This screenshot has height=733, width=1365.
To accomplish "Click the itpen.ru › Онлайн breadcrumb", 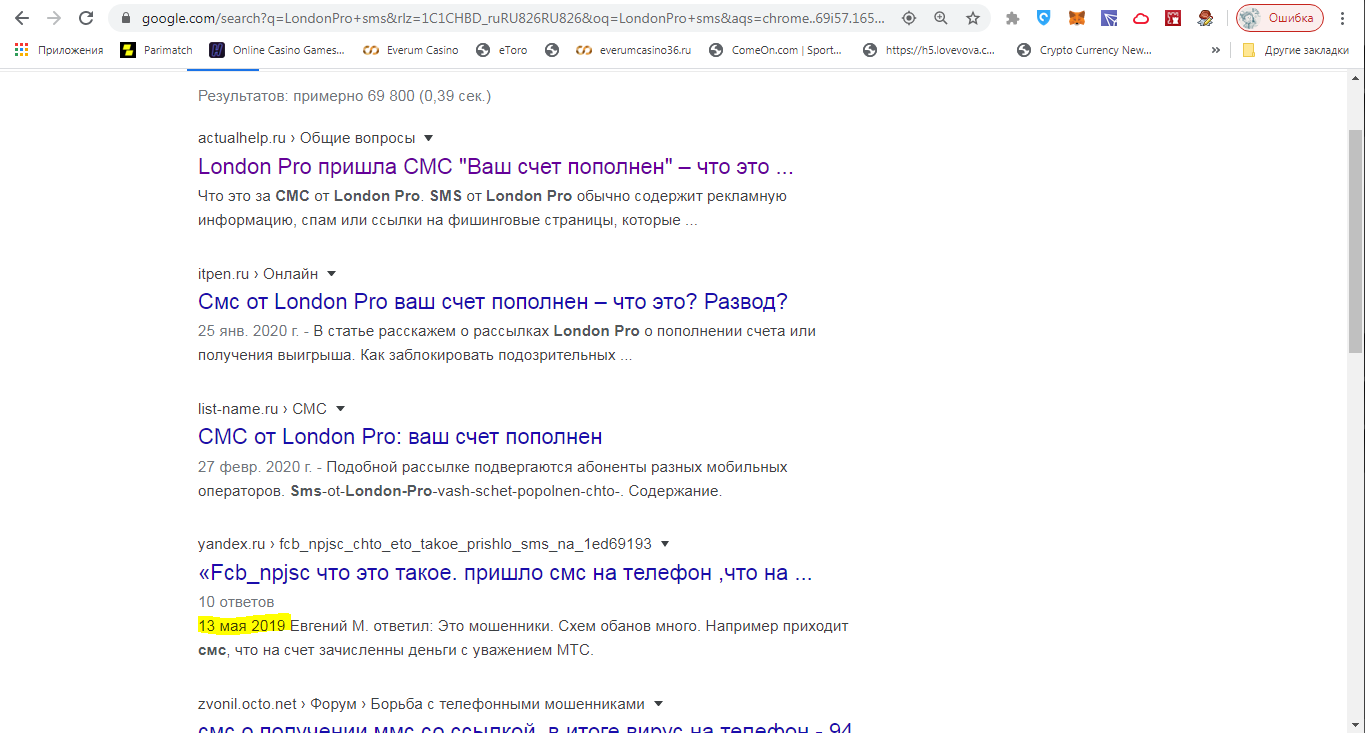I will click(258, 274).
